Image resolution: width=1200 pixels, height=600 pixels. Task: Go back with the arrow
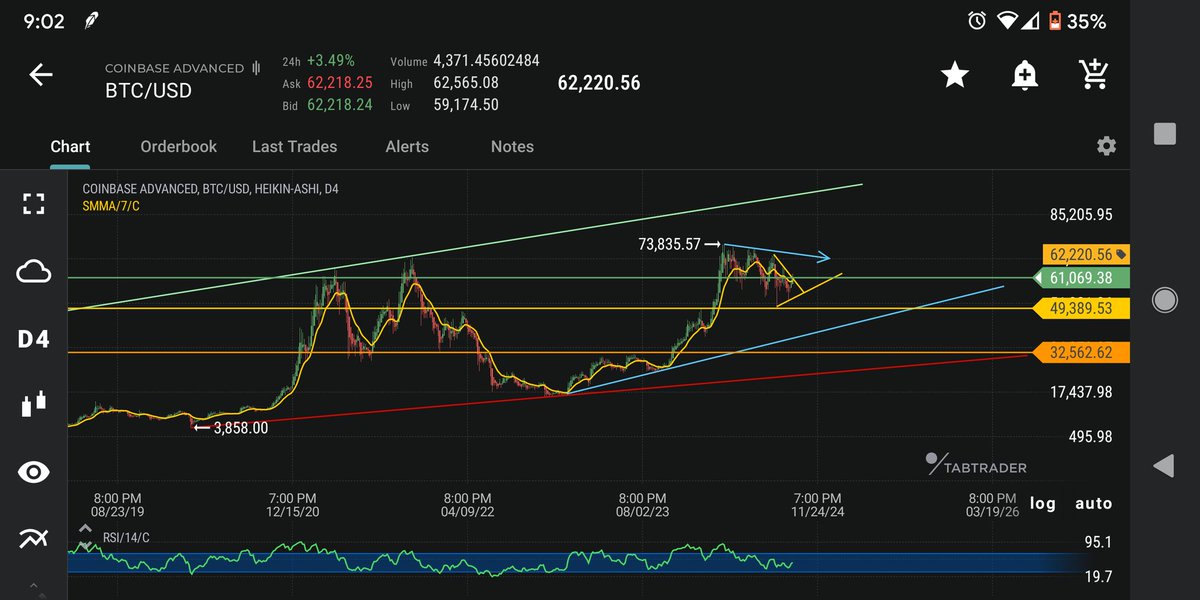40,75
